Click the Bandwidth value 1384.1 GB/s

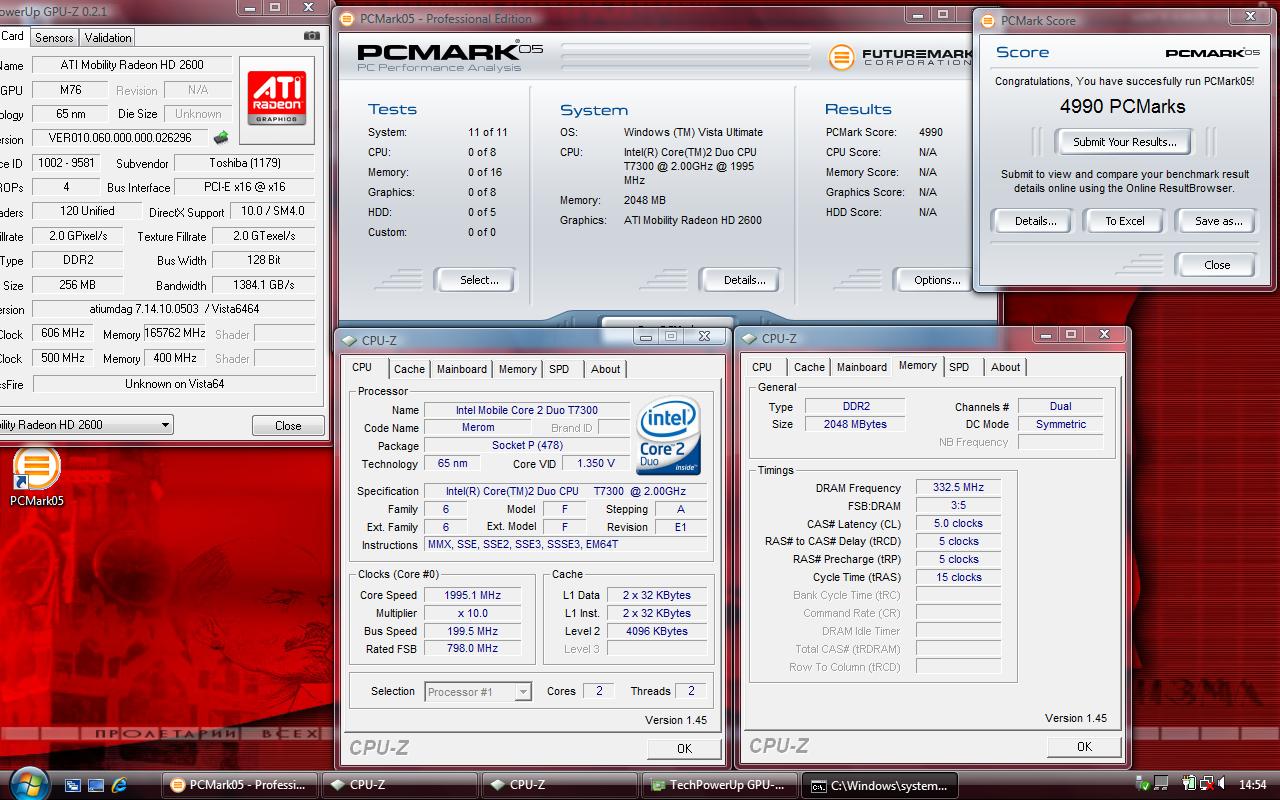pos(264,285)
